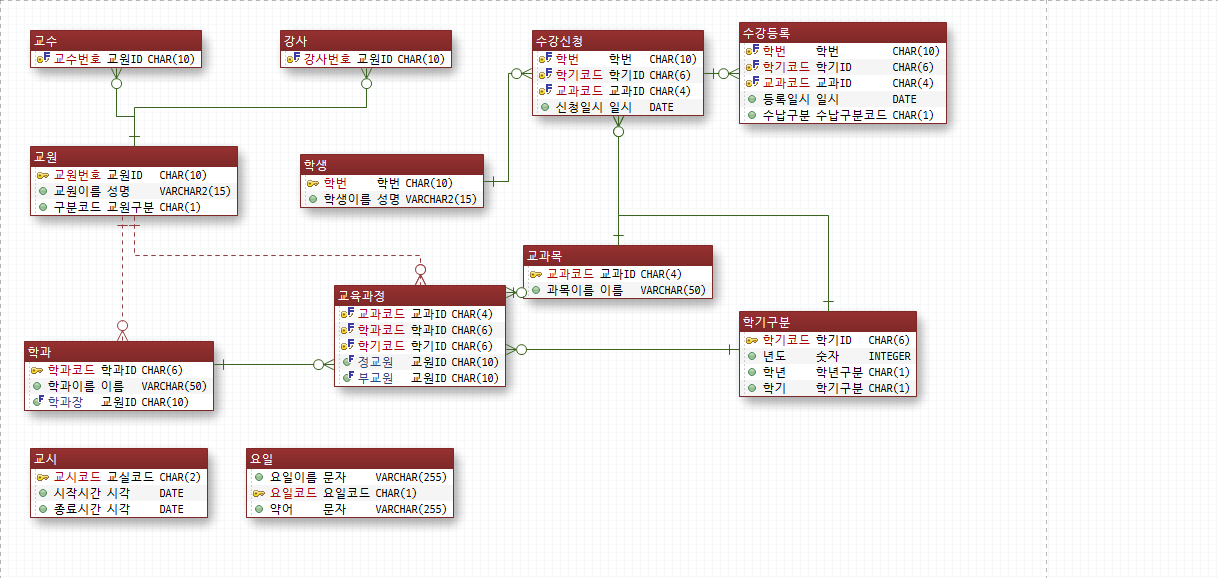Click the key icon beside 학번 in 학생 table
Screen dimensions: 1218x578
pos(312,183)
